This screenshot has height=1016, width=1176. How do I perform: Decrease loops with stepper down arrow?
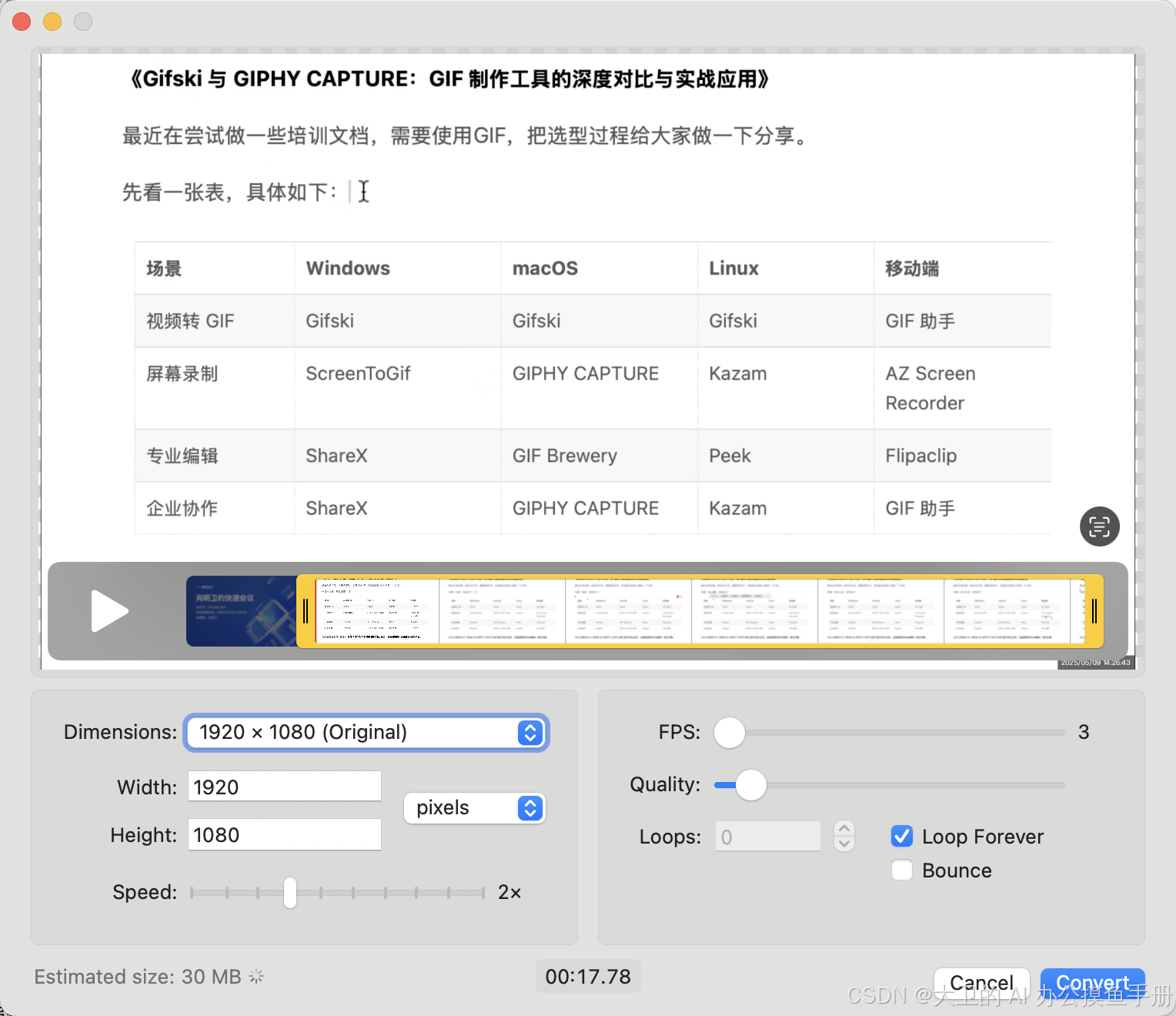[x=844, y=844]
